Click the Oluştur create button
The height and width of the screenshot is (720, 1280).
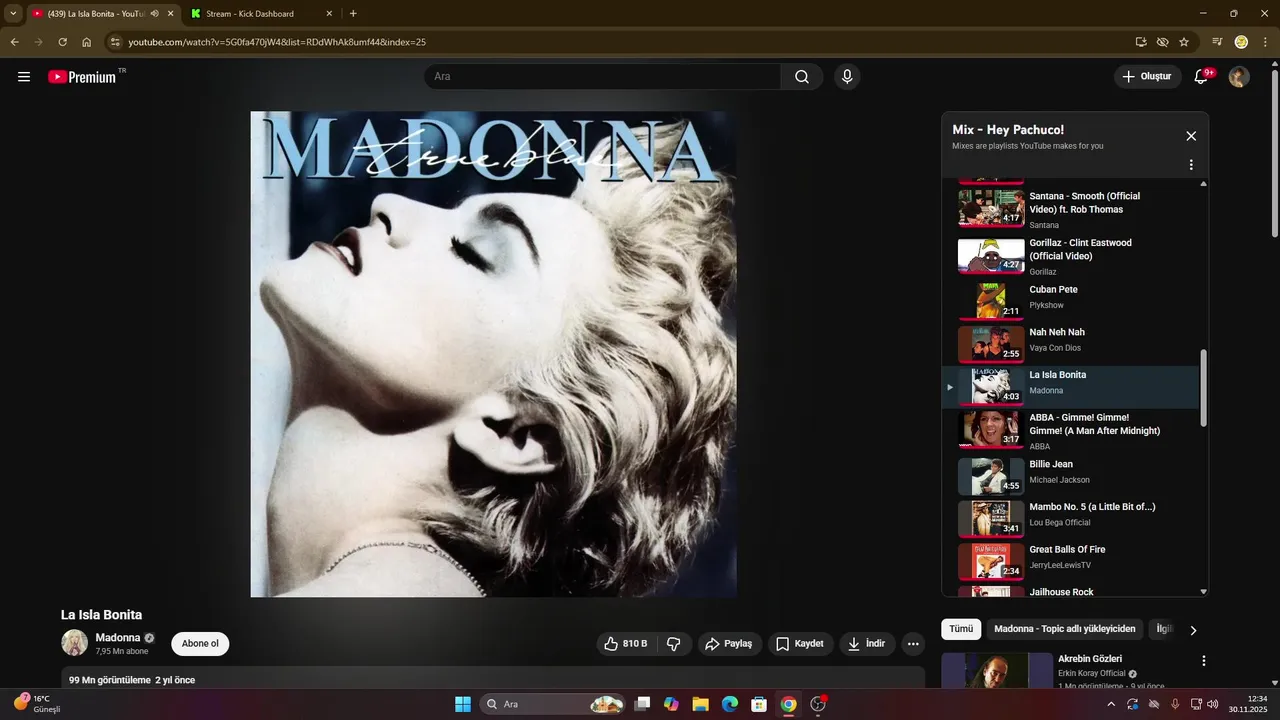(x=1148, y=77)
